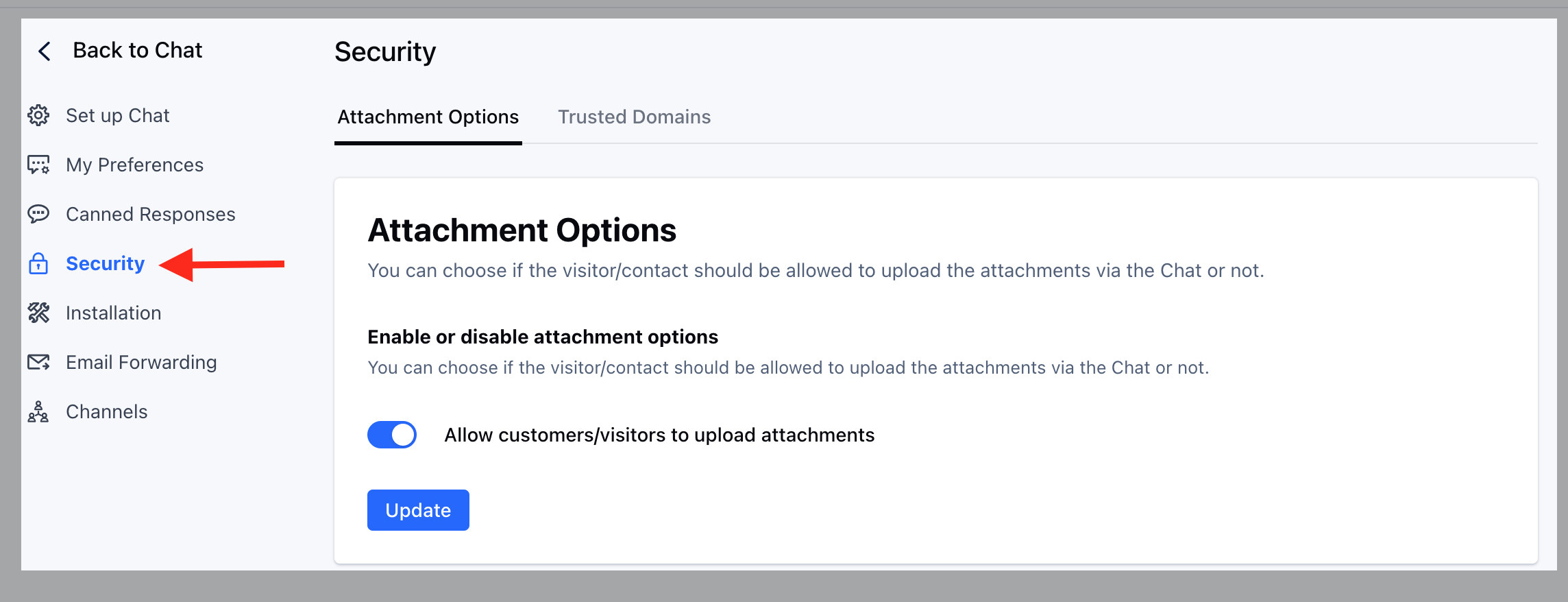Image resolution: width=1568 pixels, height=602 pixels.
Task: Open the Channels settings page
Action: (x=106, y=411)
